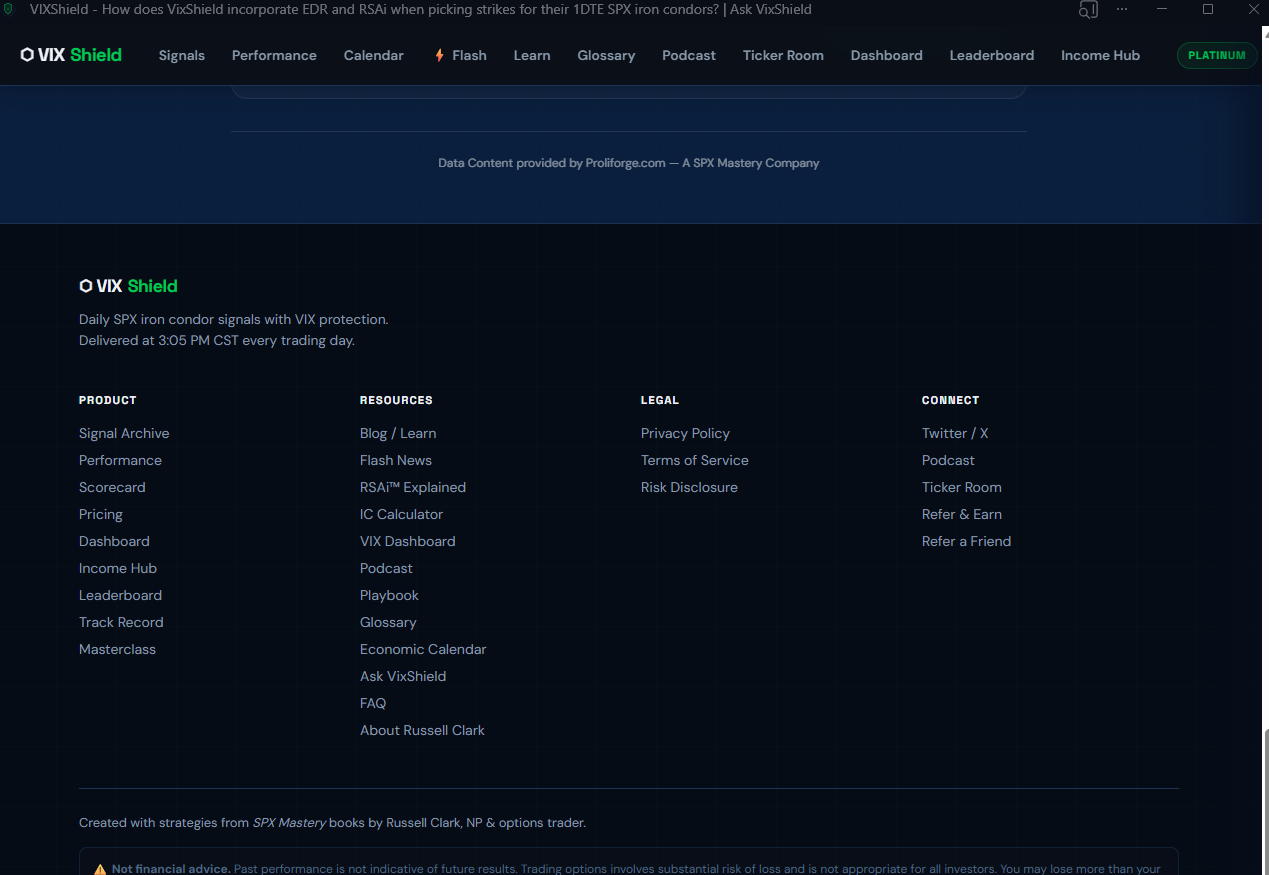
Task: Click the vertical scrollbar thumb
Action: tap(1265, 800)
